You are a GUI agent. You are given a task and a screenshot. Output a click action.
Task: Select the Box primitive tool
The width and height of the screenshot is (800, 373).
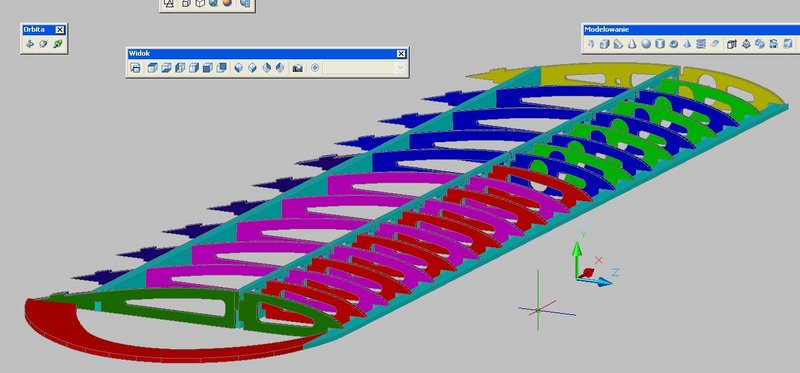[605, 44]
